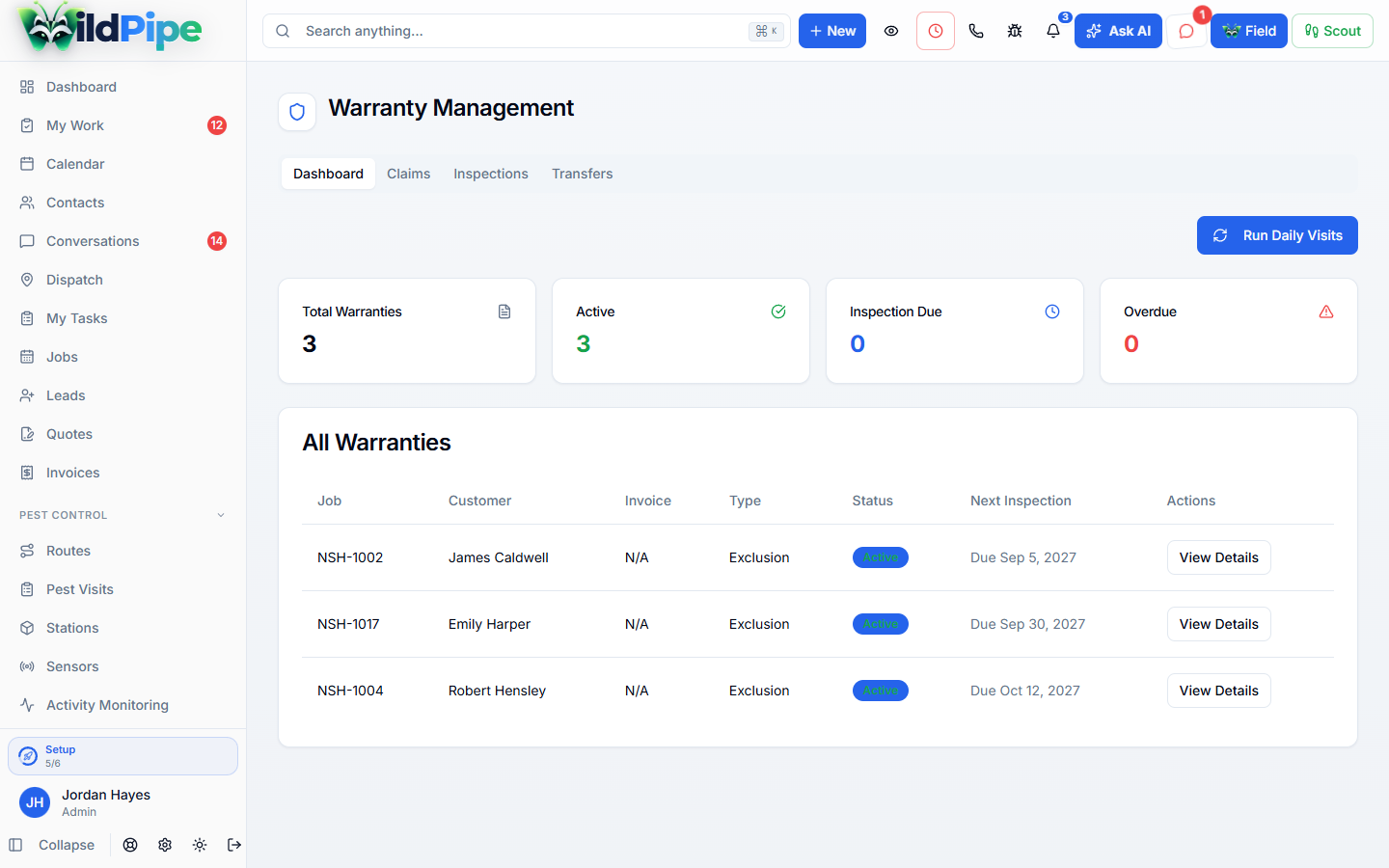Switch to the Claims tab

point(409,174)
